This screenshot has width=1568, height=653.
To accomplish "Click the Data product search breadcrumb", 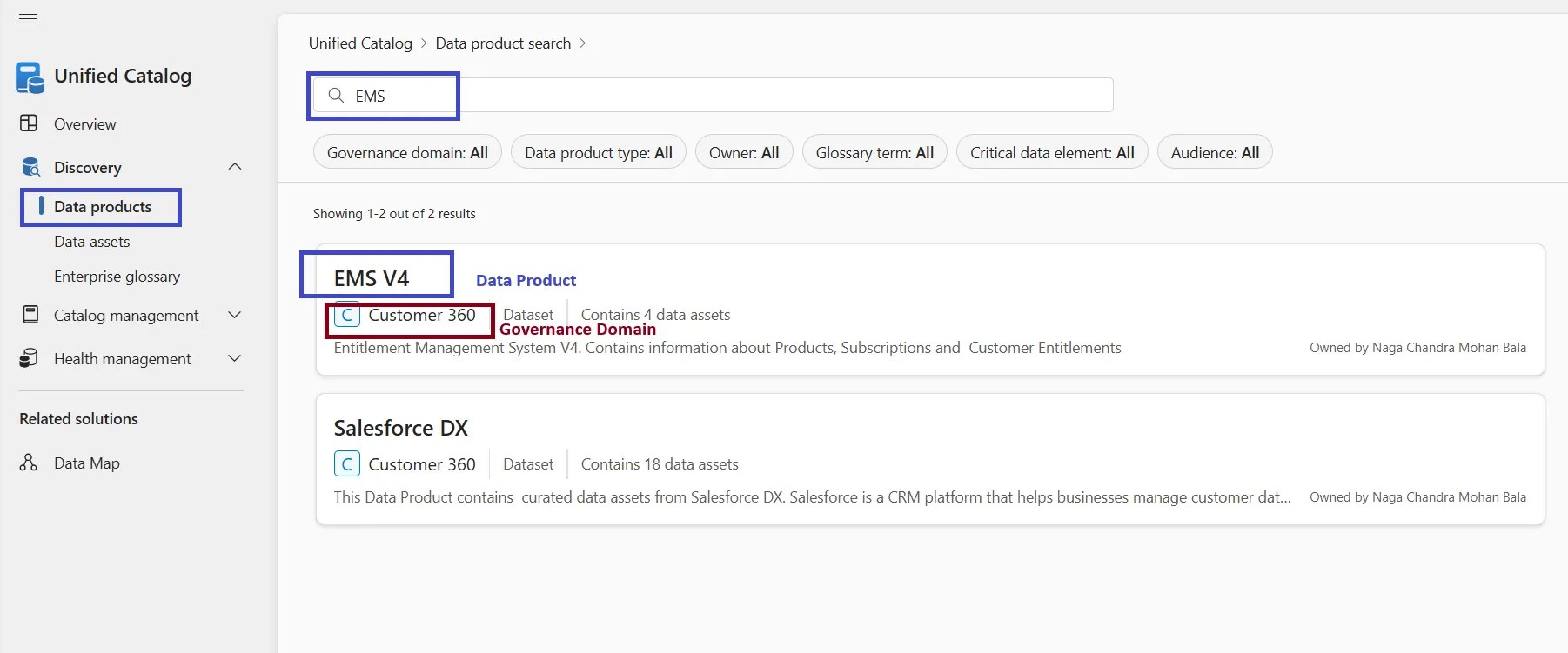I will pyautogui.click(x=503, y=43).
